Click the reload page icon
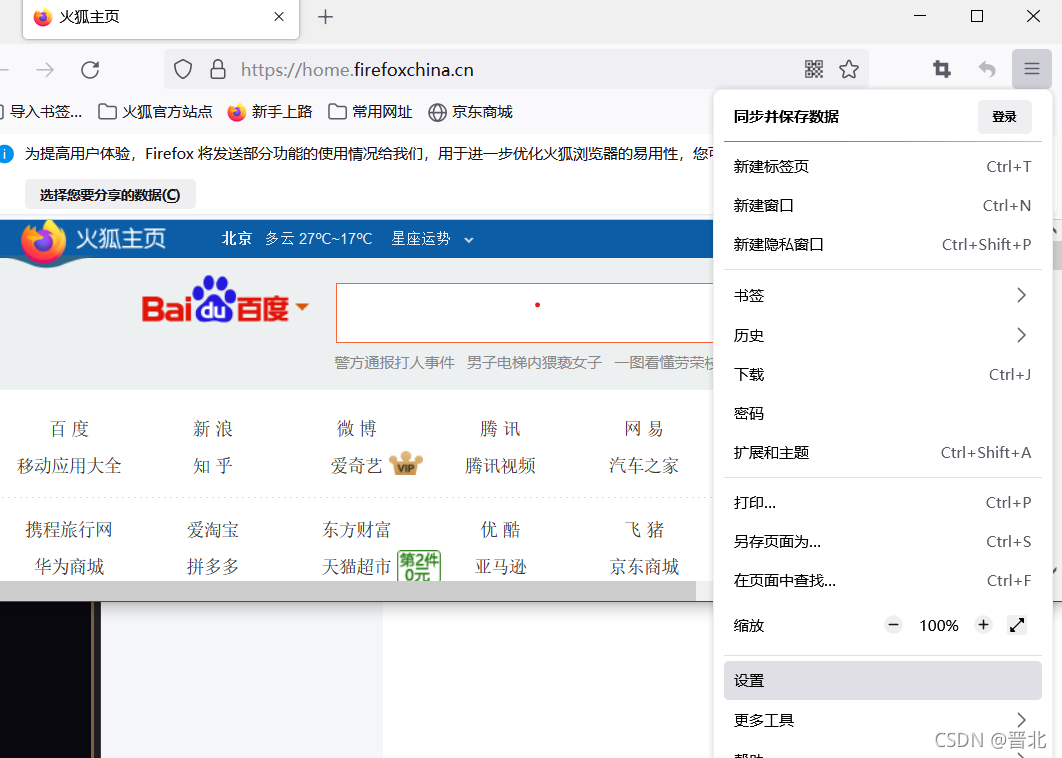The height and width of the screenshot is (758, 1062). pos(90,70)
